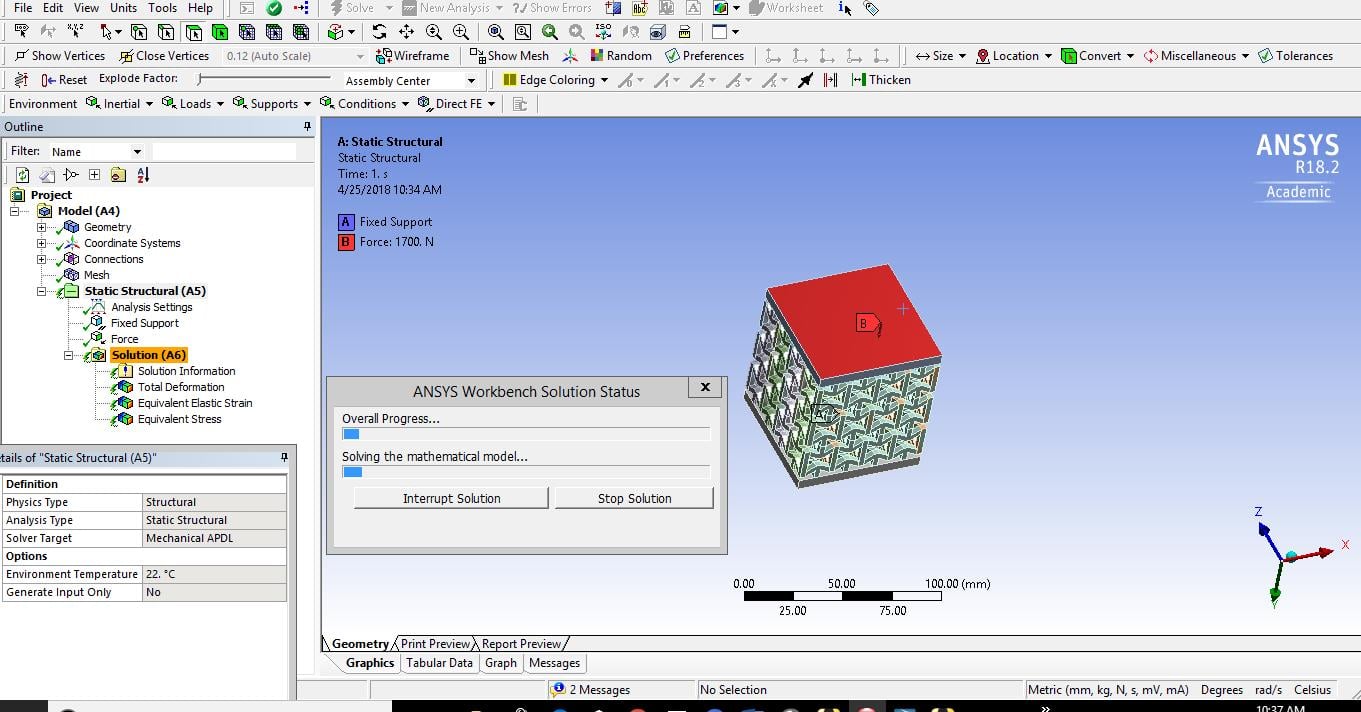Click the Preferences button
Image resolution: width=1361 pixels, height=712 pixels.
pos(705,56)
